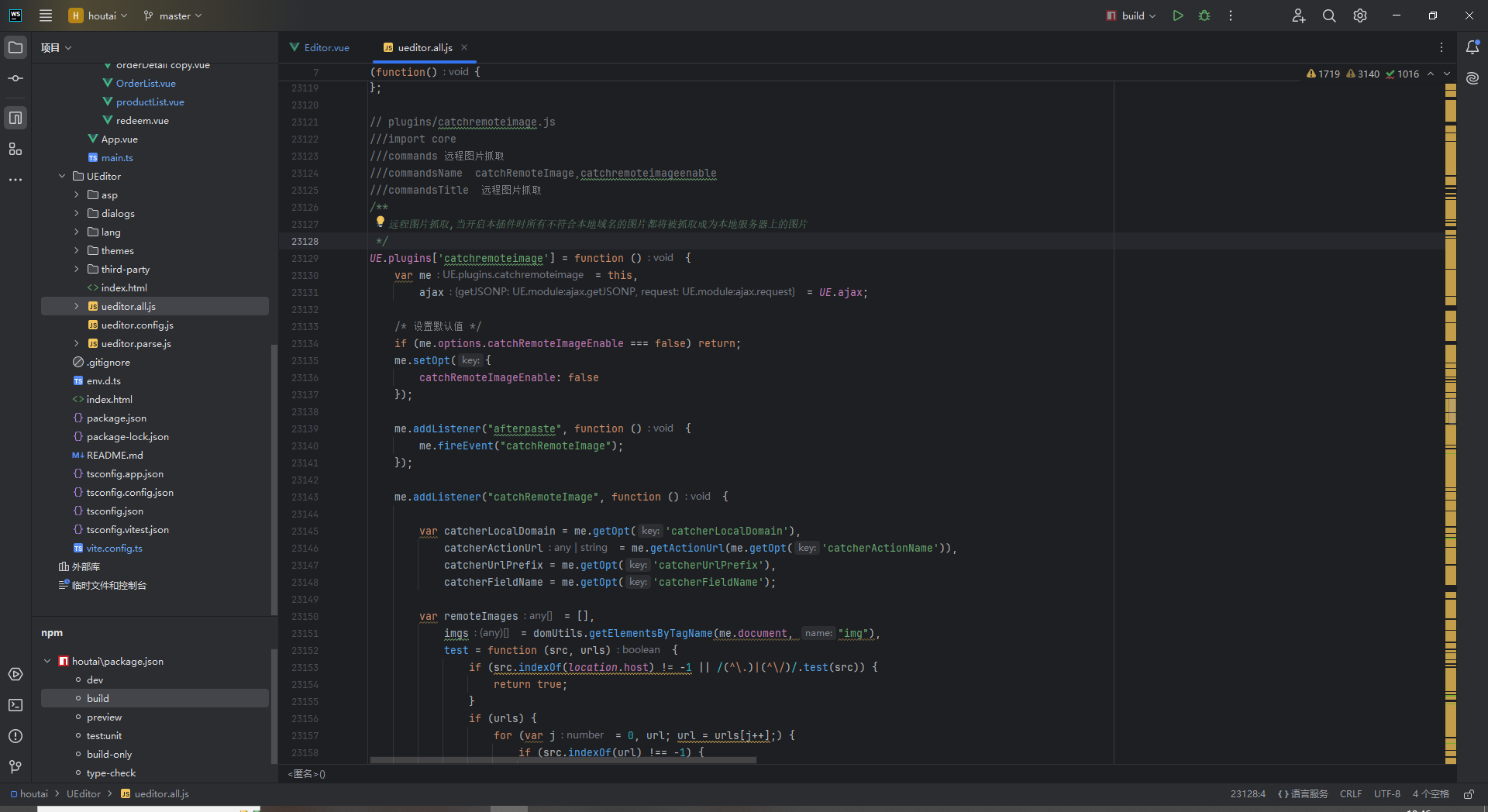This screenshot has height=812, width=1488.
Task: Run the npm dev script
Action: tap(95, 680)
